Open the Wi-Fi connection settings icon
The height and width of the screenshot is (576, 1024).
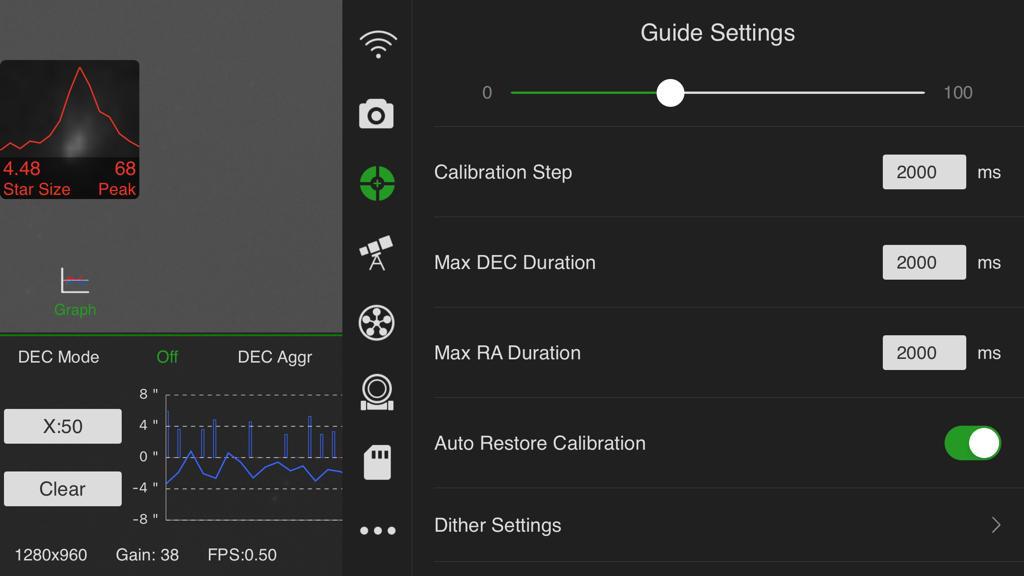(x=377, y=45)
